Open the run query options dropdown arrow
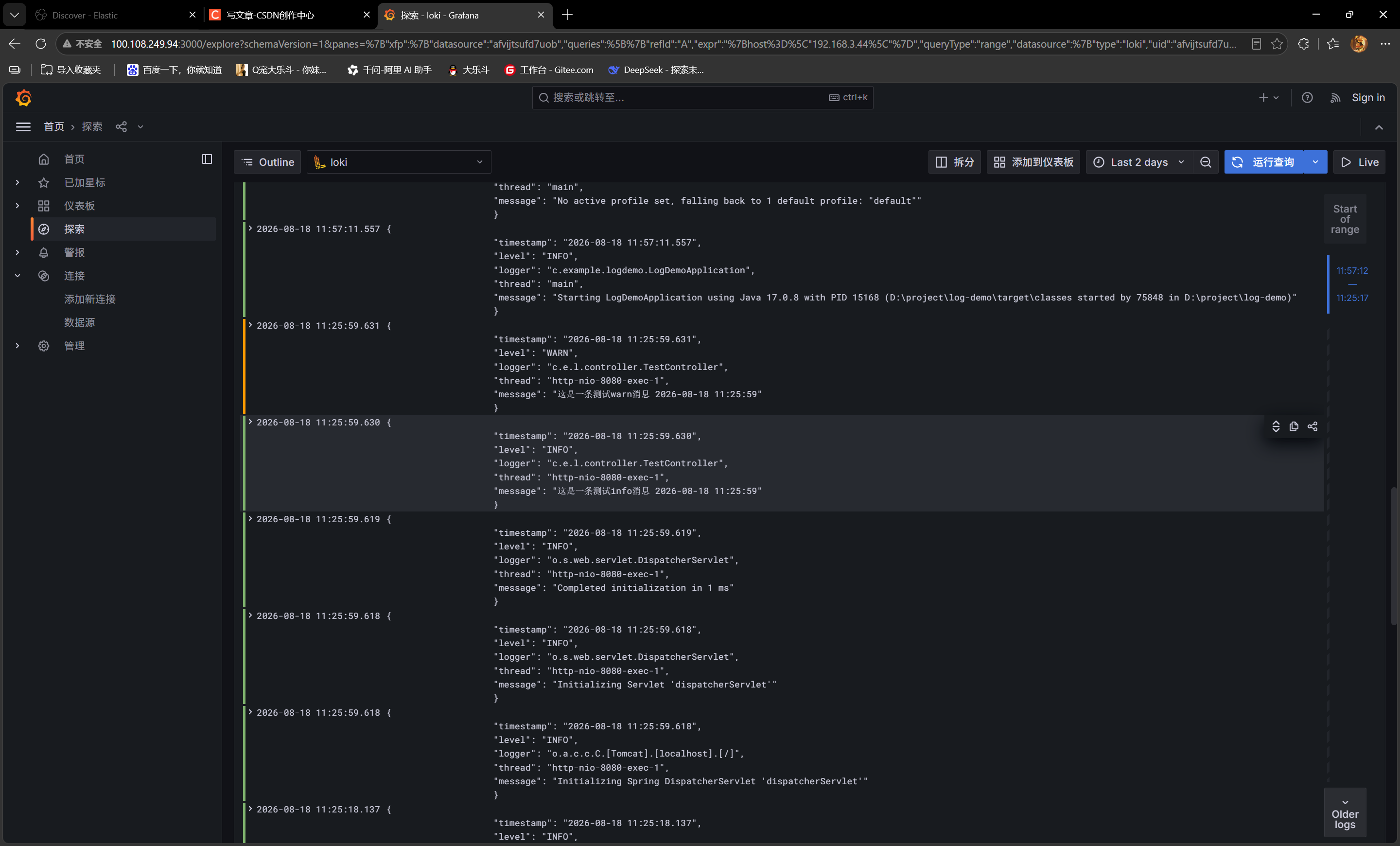 click(x=1315, y=162)
